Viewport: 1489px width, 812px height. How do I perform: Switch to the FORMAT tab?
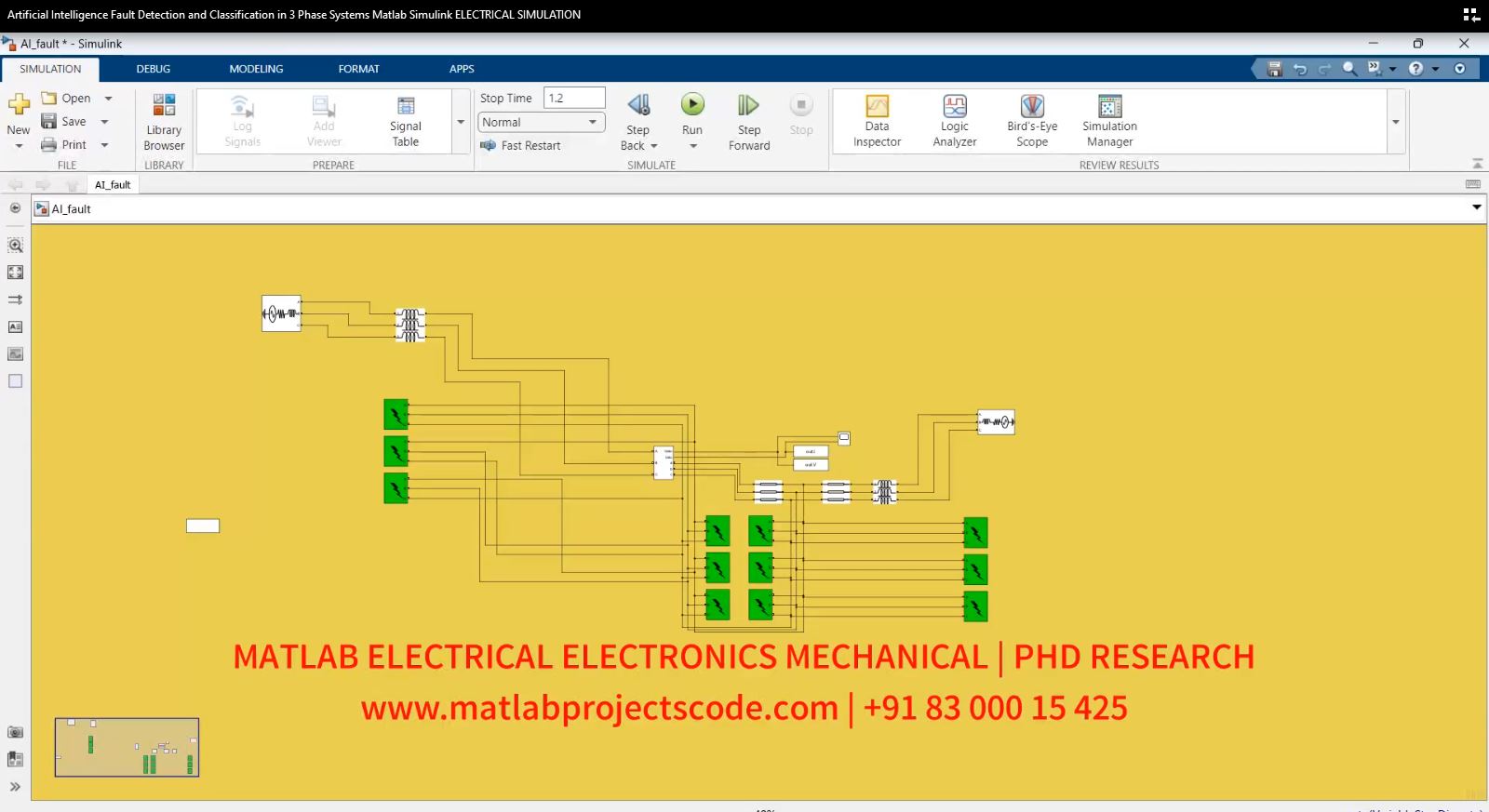click(x=358, y=69)
